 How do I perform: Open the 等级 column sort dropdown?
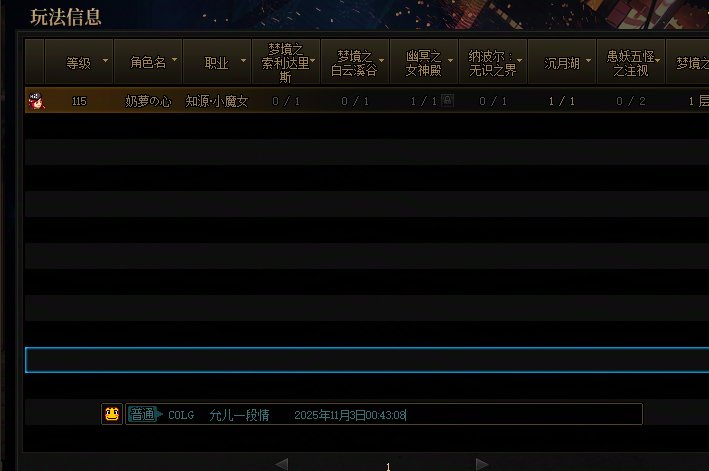tap(106, 62)
